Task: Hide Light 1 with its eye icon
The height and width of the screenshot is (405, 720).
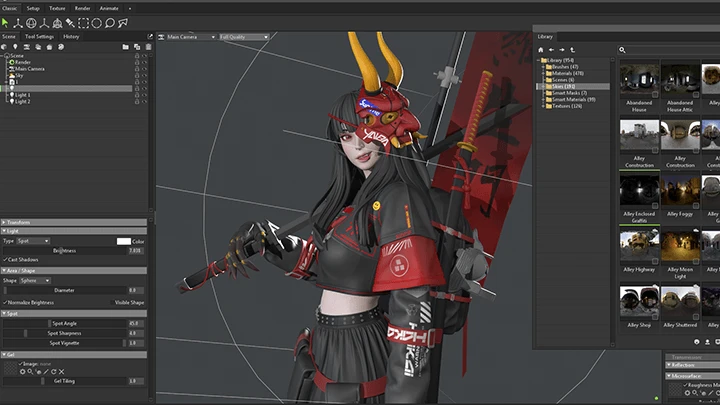Action: tap(144, 95)
